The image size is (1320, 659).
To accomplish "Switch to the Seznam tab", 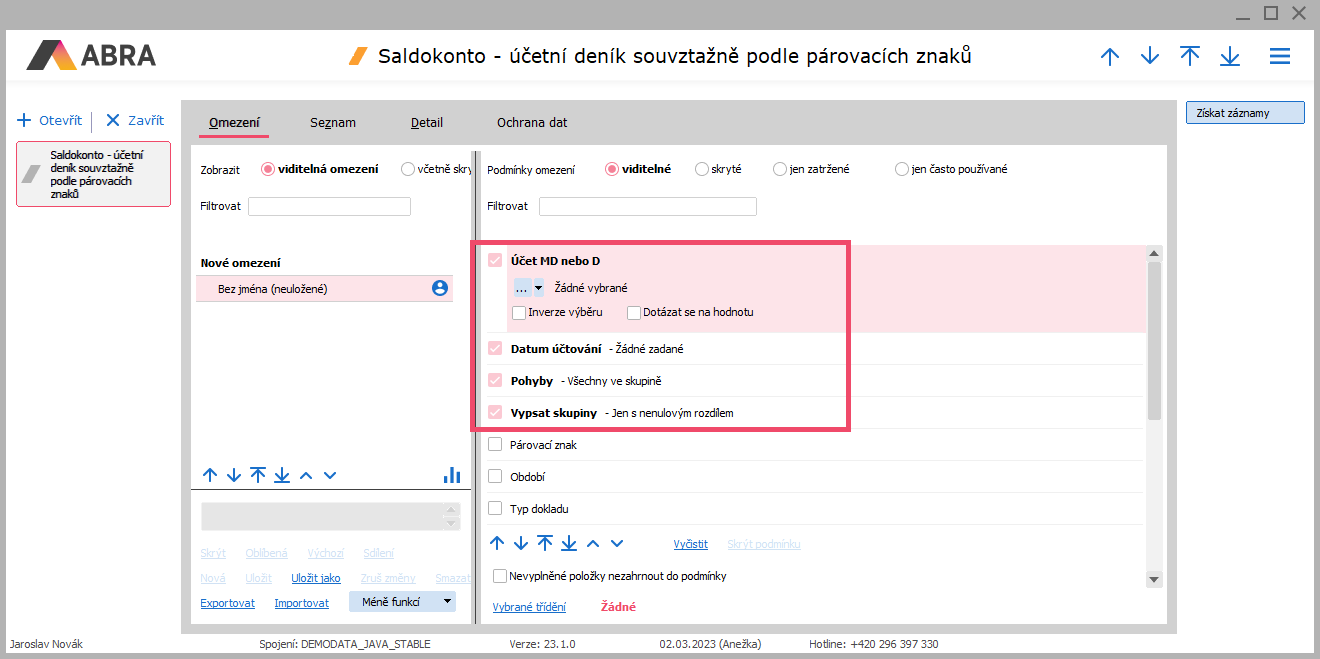I will click(333, 123).
